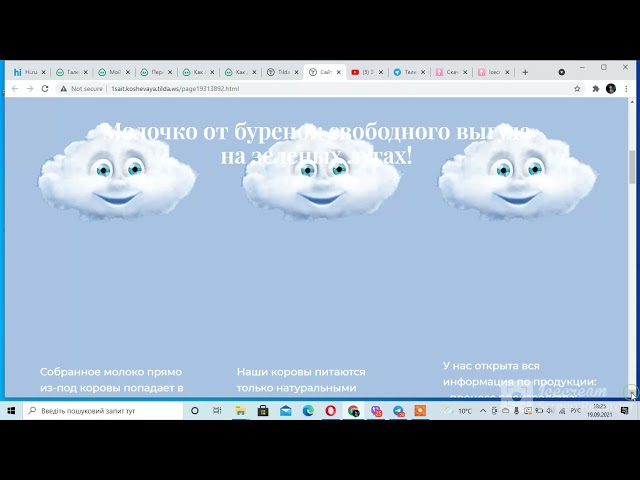The height and width of the screenshot is (480, 640).
Task: Open the clock showing 19.09.2021
Action: 599,411
